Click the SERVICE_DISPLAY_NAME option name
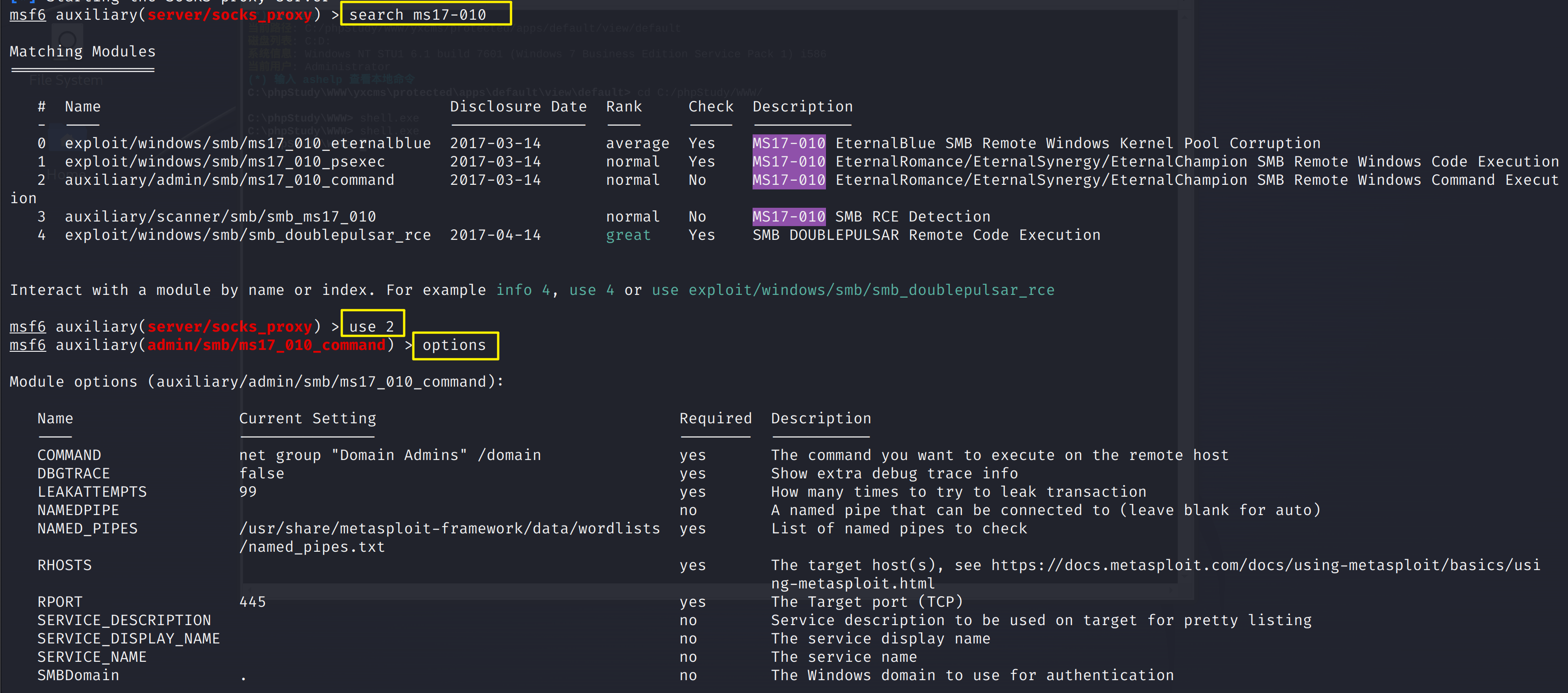 point(128,639)
